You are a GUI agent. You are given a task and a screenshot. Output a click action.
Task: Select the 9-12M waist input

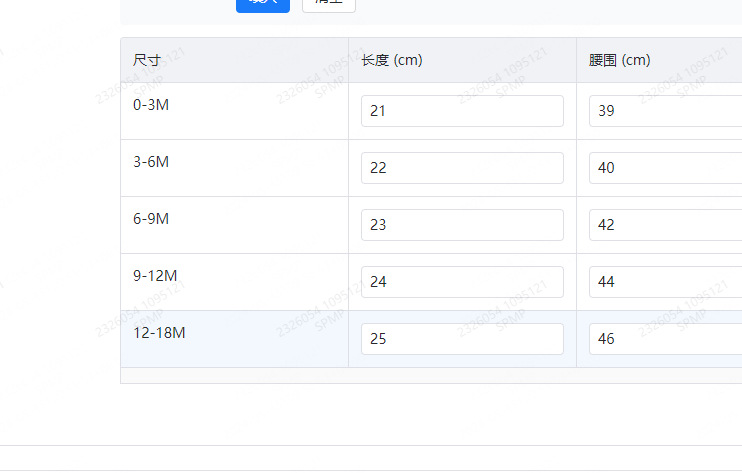[665, 282]
